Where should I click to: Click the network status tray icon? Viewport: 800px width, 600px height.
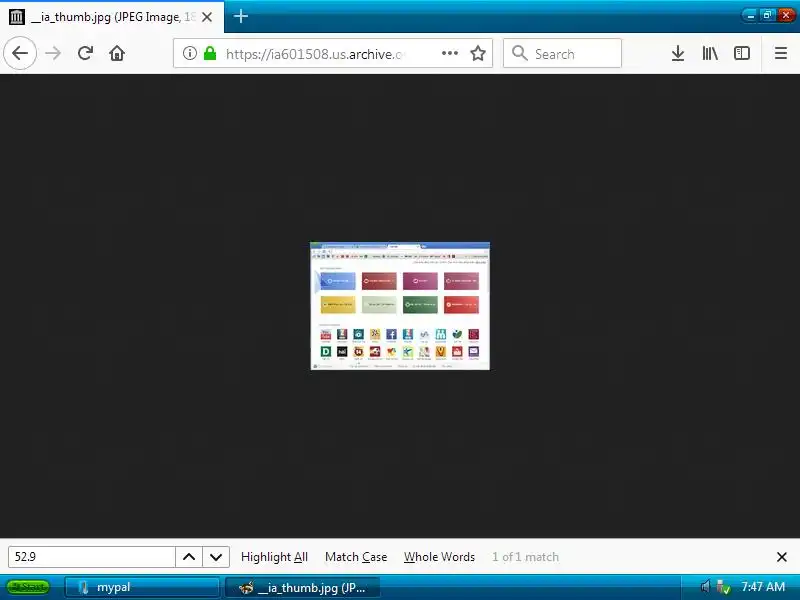tap(723, 587)
